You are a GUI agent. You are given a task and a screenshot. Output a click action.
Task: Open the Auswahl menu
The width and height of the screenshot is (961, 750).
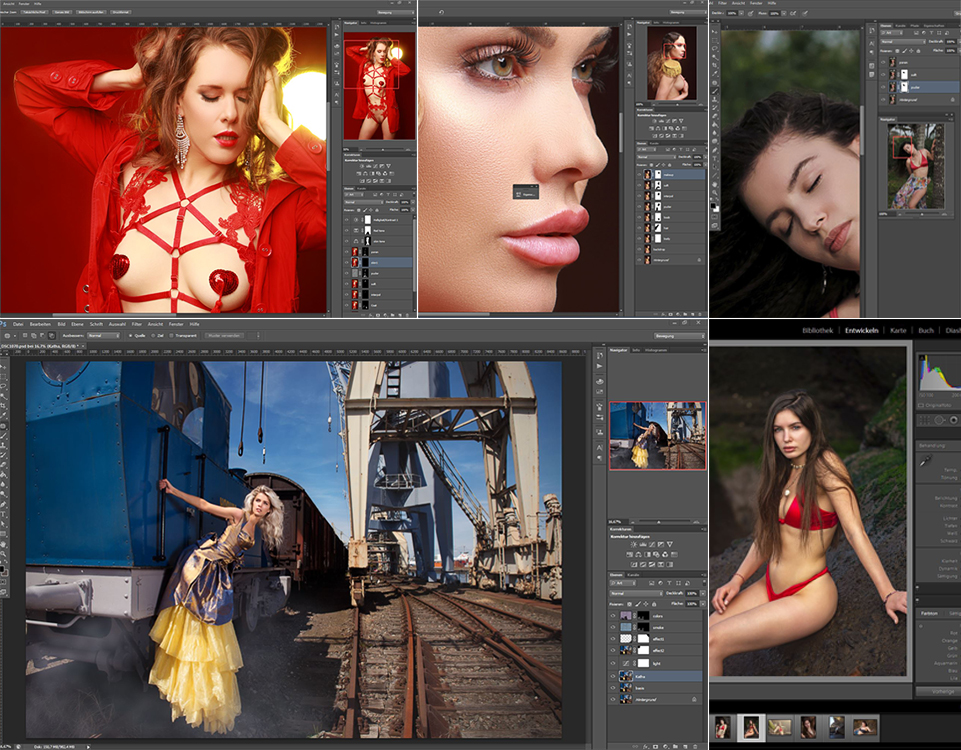click(117, 324)
